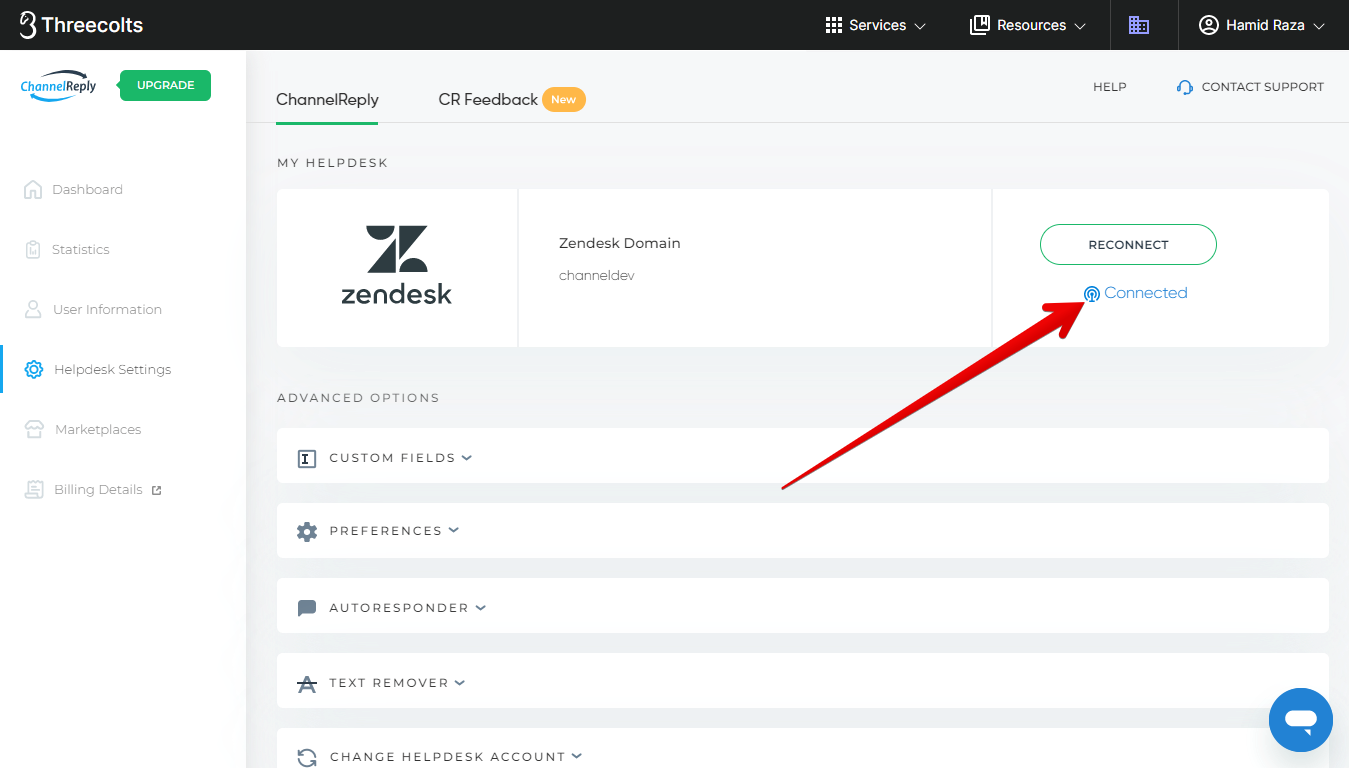Click the Change Helpdesk Account refresh icon
1349x768 pixels.
[307, 757]
